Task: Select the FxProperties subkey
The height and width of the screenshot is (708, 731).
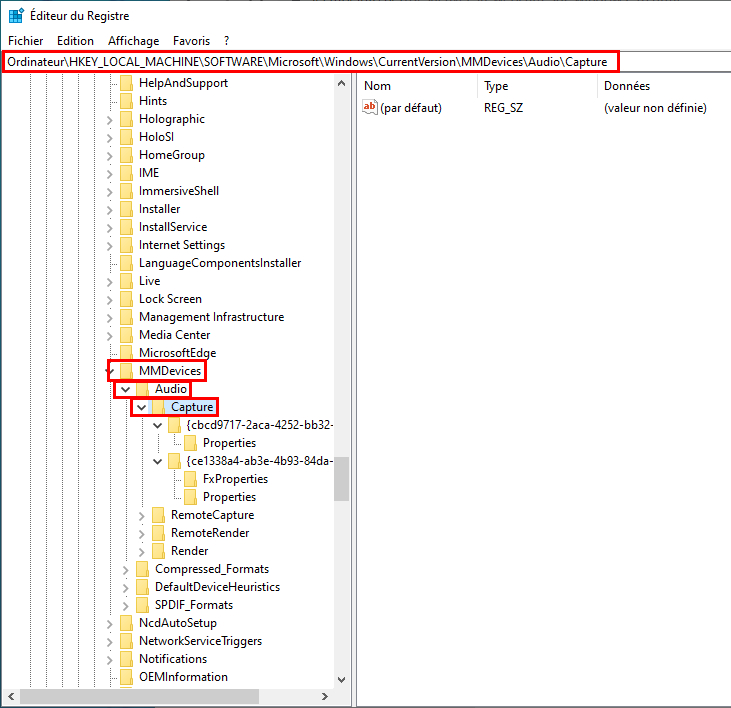Action: [x=235, y=479]
